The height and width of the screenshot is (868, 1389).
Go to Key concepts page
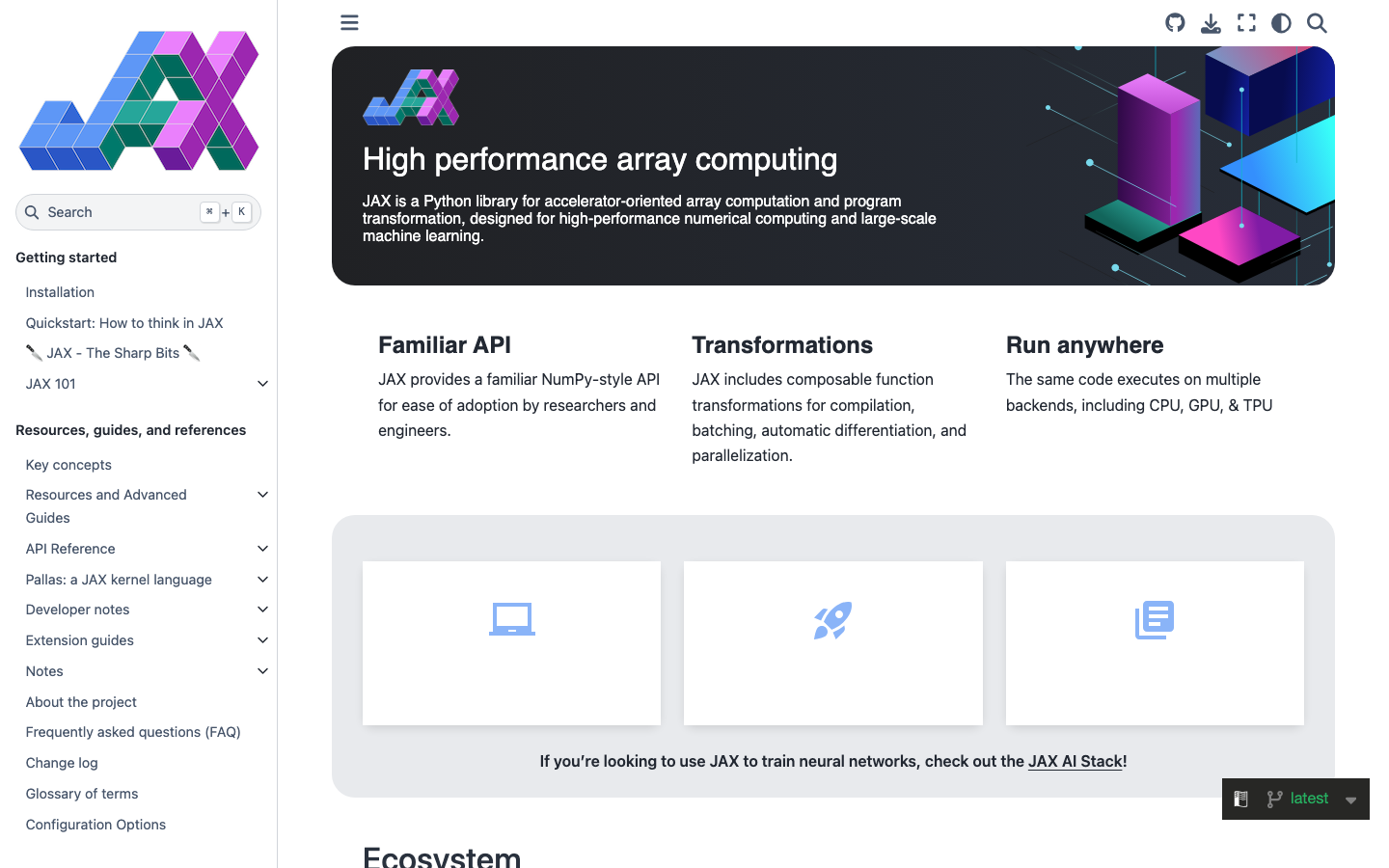(68, 465)
